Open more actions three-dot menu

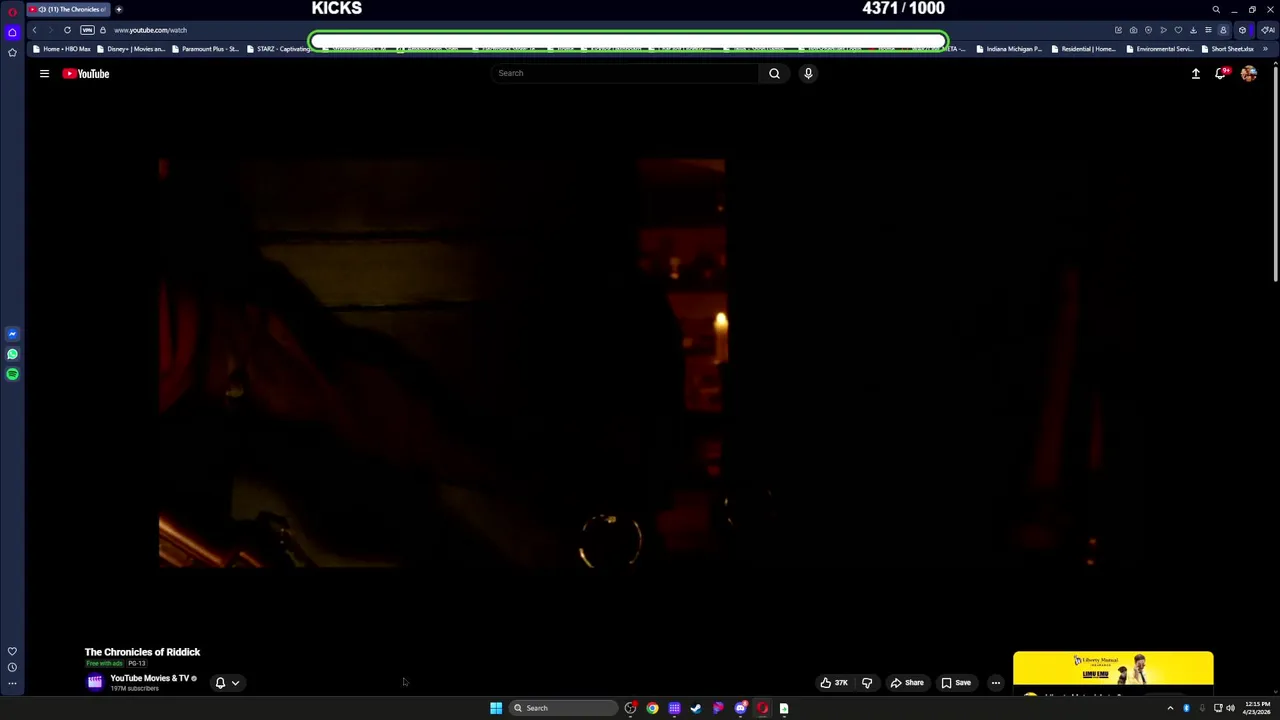click(995, 683)
